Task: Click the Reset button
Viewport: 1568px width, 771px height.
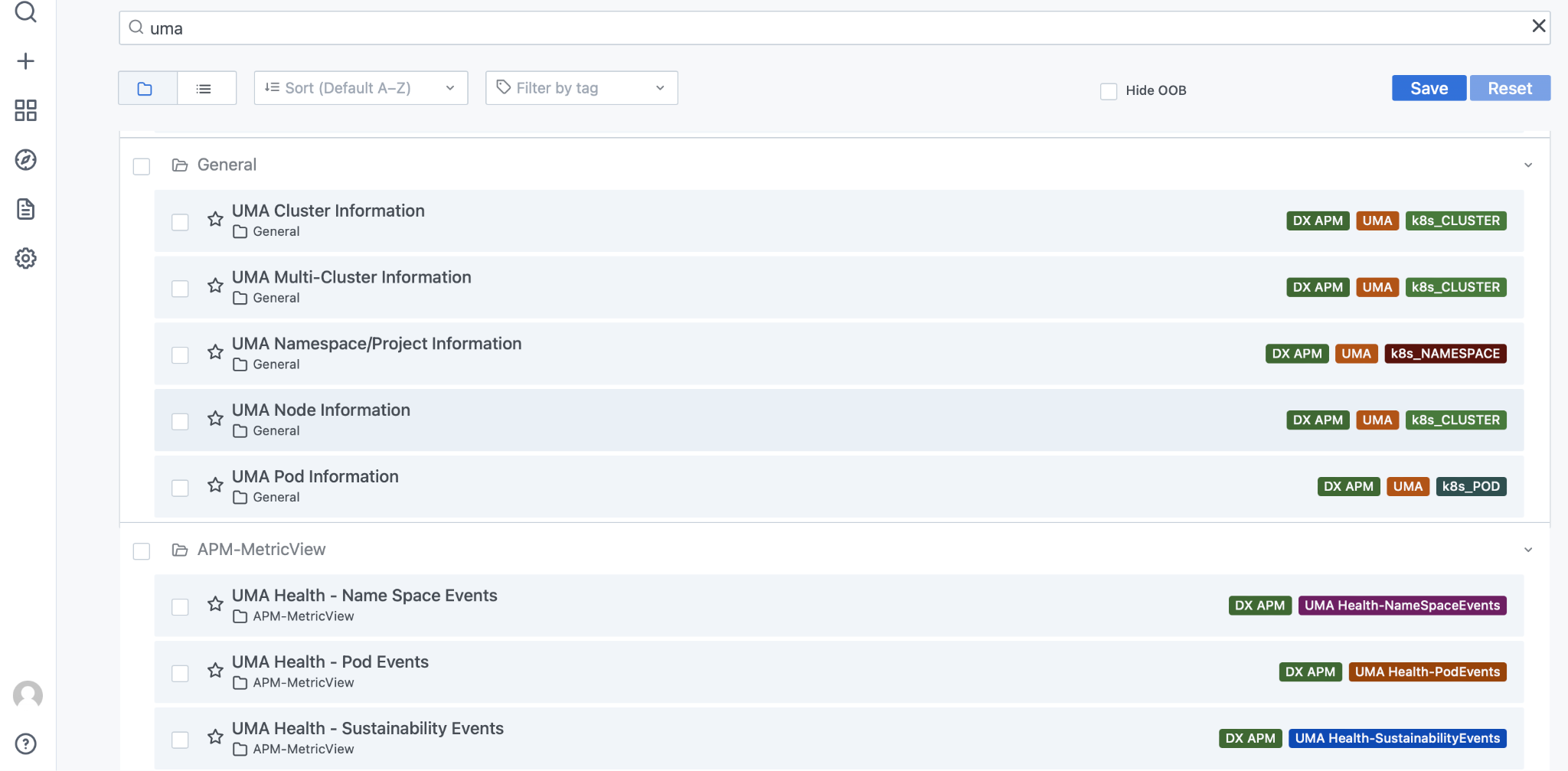Action: pos(1509,87)
